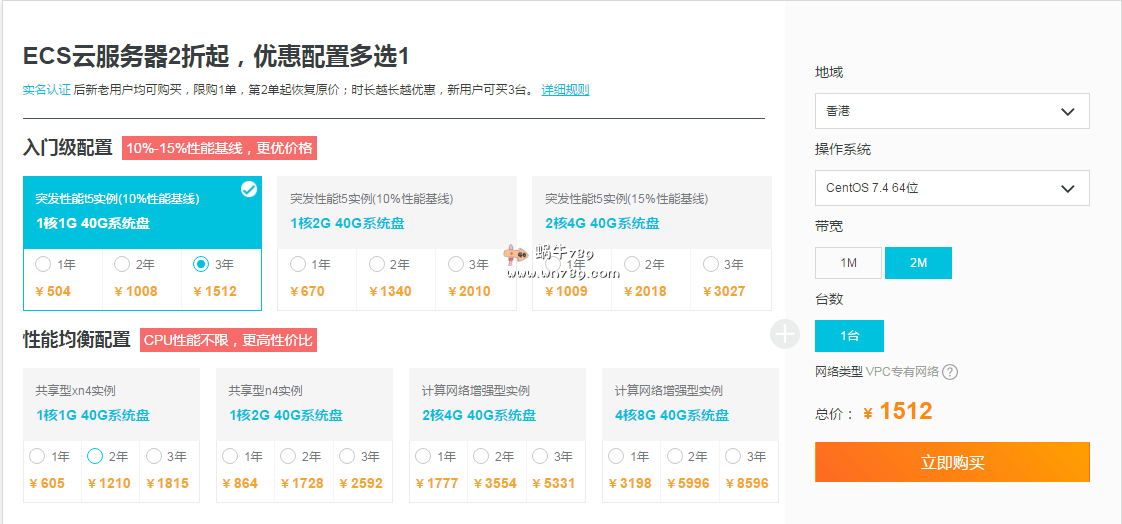Viewport: 1122px width, 524px height.
Task: Click the 计算网络增强型 4核8G card header
Action: 690,403
